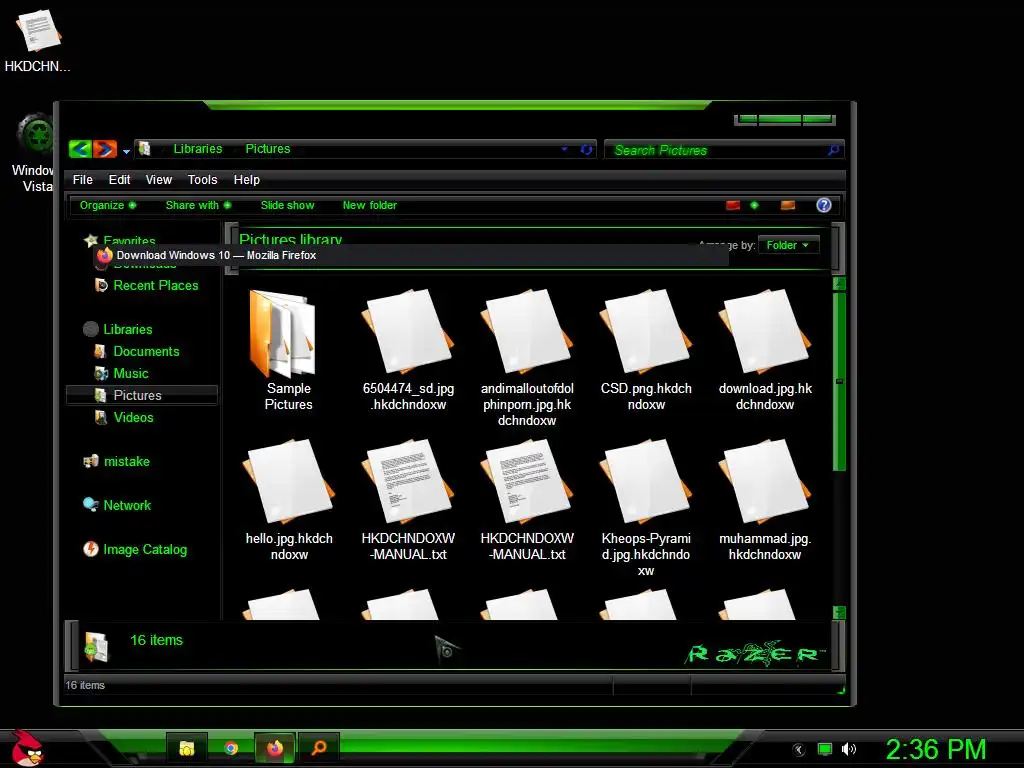
Task: Expand the address bar history dropdown
Action: pyautogui.click(x=564, y=150)
